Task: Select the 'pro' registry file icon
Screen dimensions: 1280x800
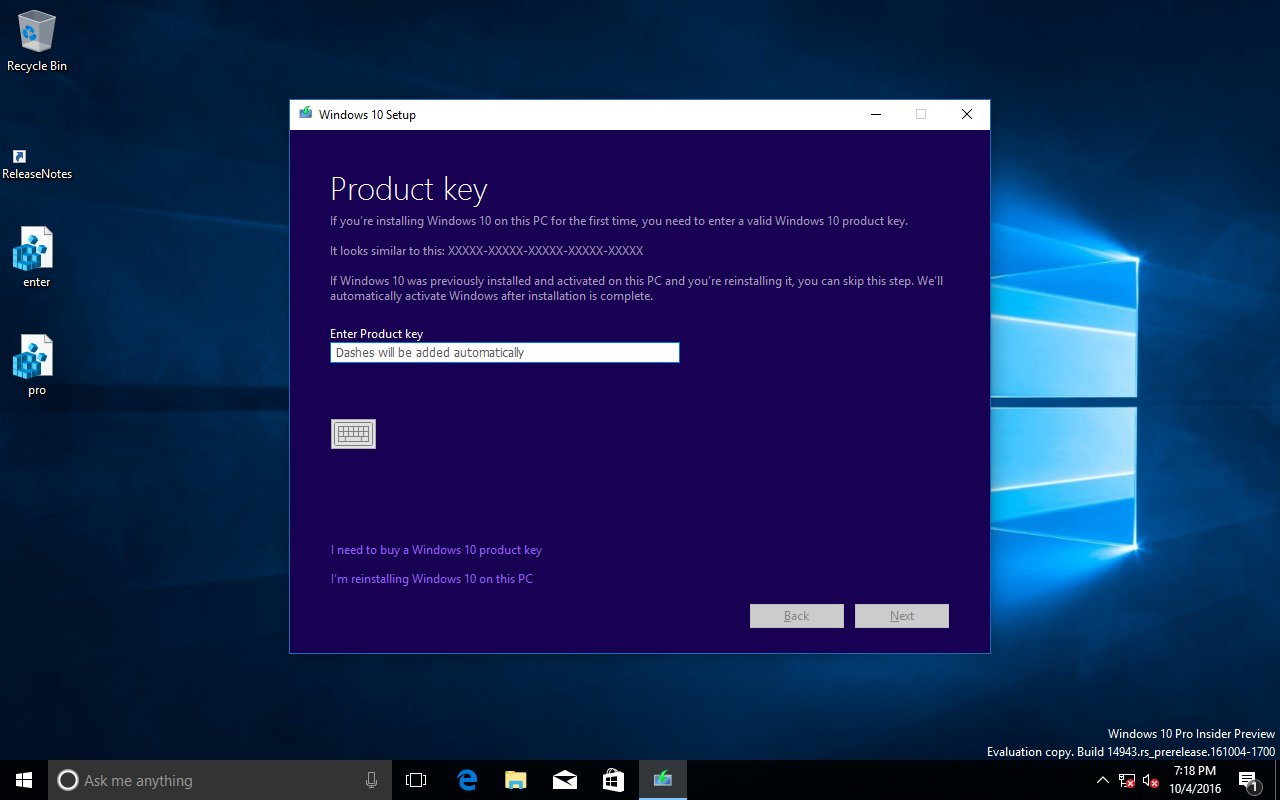Action: (x=37, y=366)
